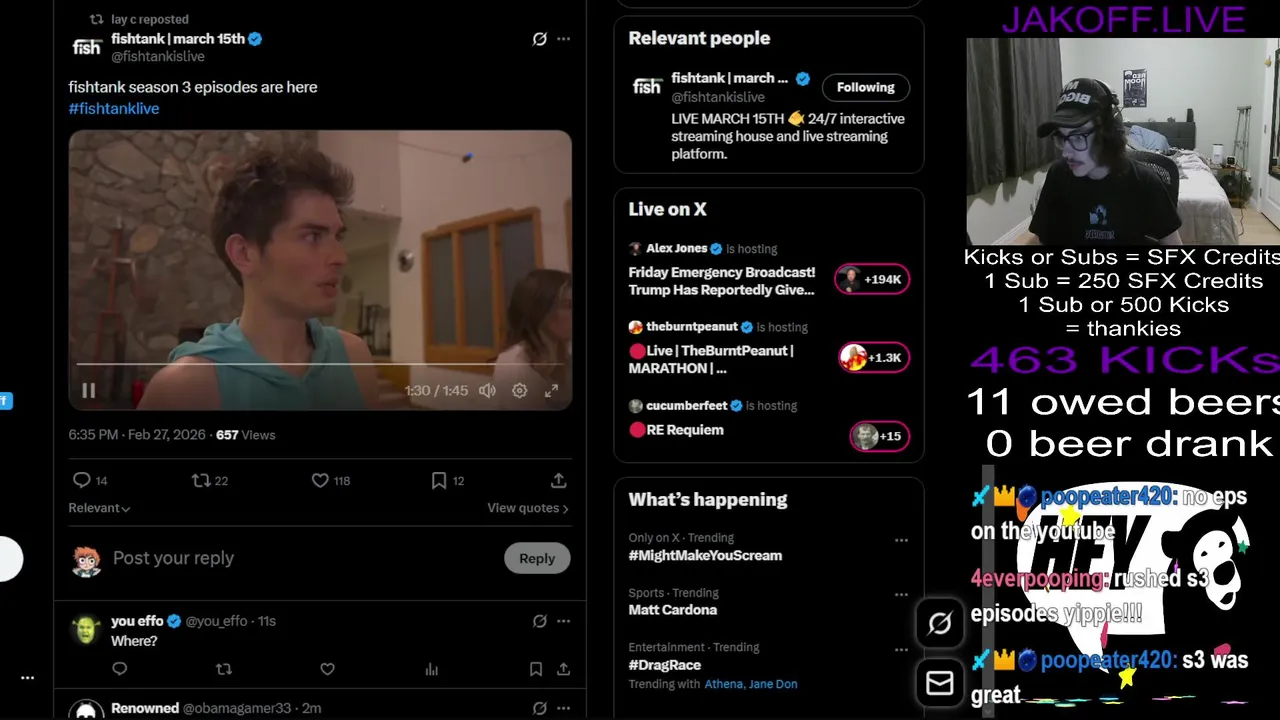
Task: Click 657 Views count
Action: [245, 435]
